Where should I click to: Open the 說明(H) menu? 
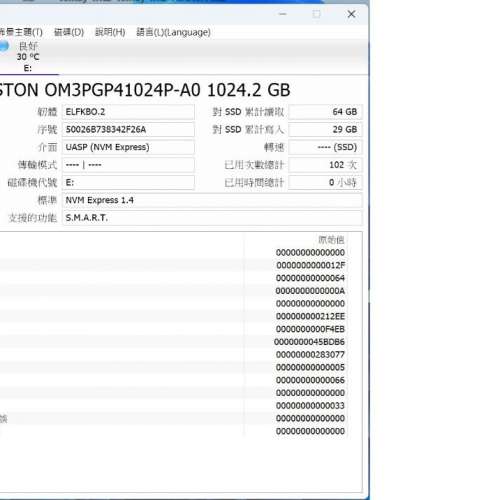click(x=110, y=32)
